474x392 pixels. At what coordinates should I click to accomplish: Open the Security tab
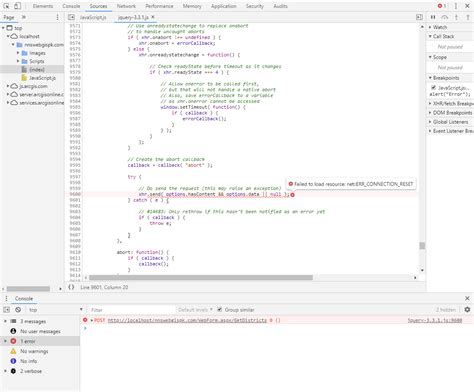coord(255,6)
